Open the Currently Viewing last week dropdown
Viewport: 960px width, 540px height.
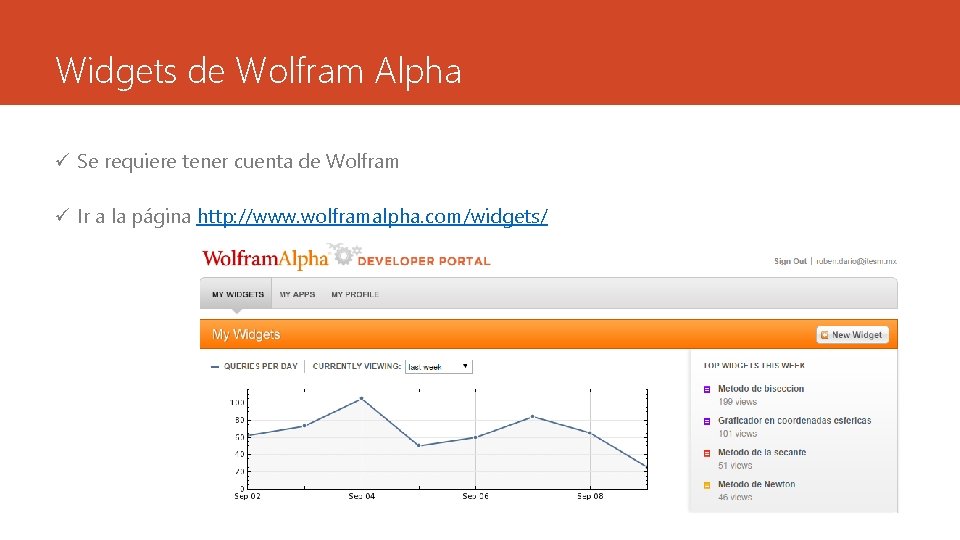(438, 366)
